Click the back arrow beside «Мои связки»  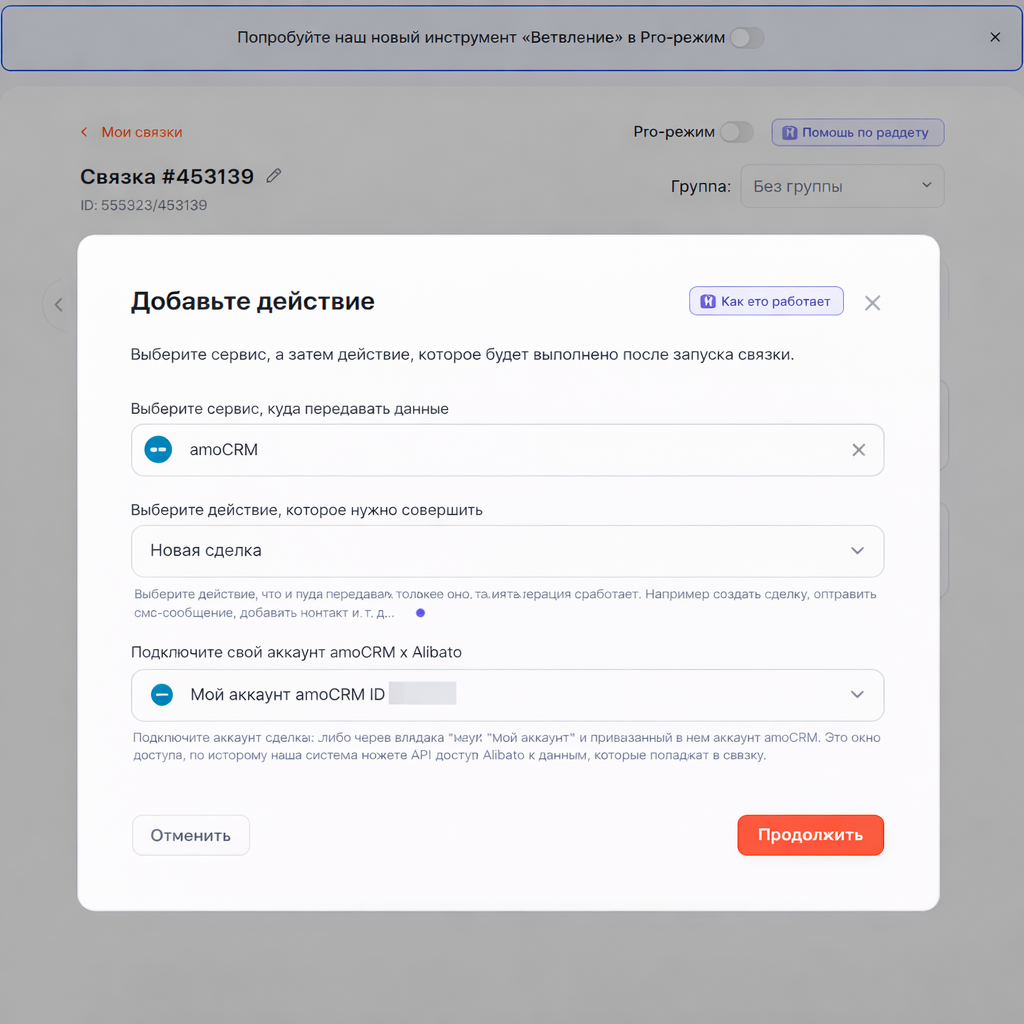[85, 132]
